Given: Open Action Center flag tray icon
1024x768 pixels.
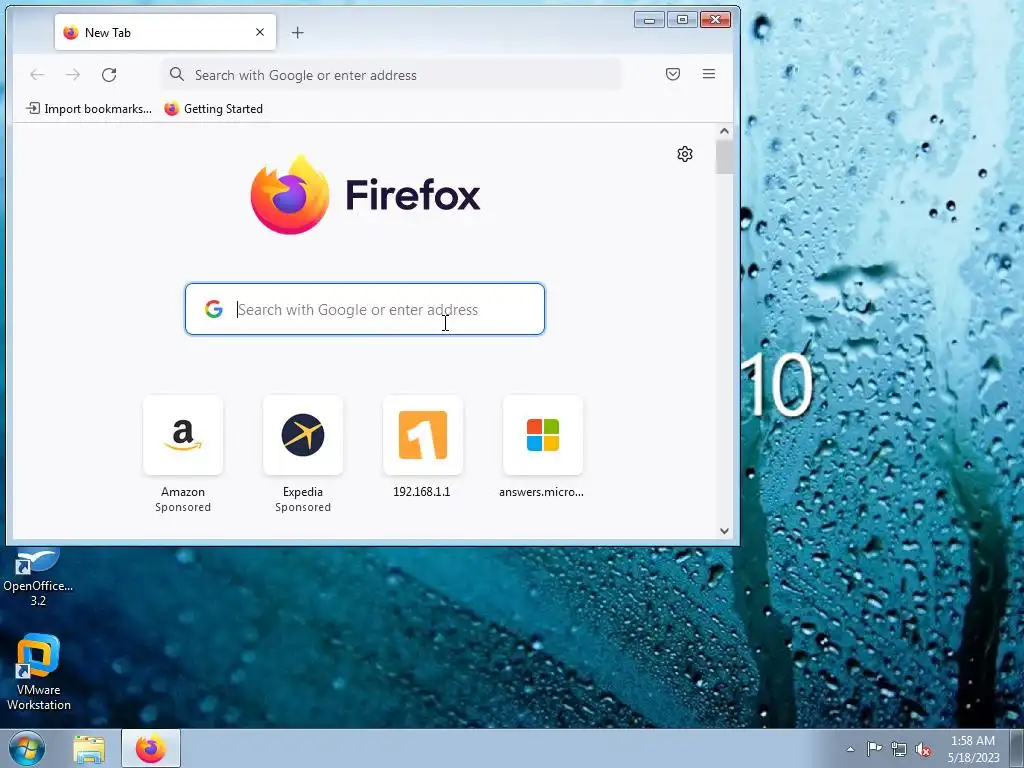Looking at the screenshot, I should tap(874, 749).
